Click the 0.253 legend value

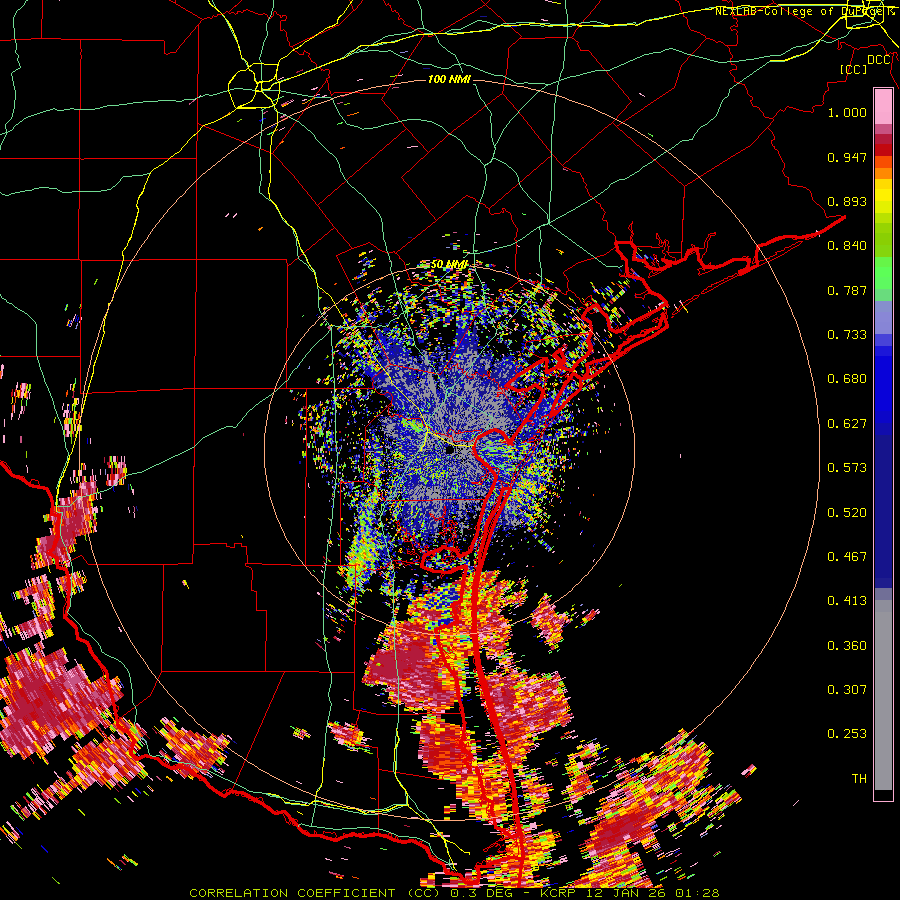[847, 734]
